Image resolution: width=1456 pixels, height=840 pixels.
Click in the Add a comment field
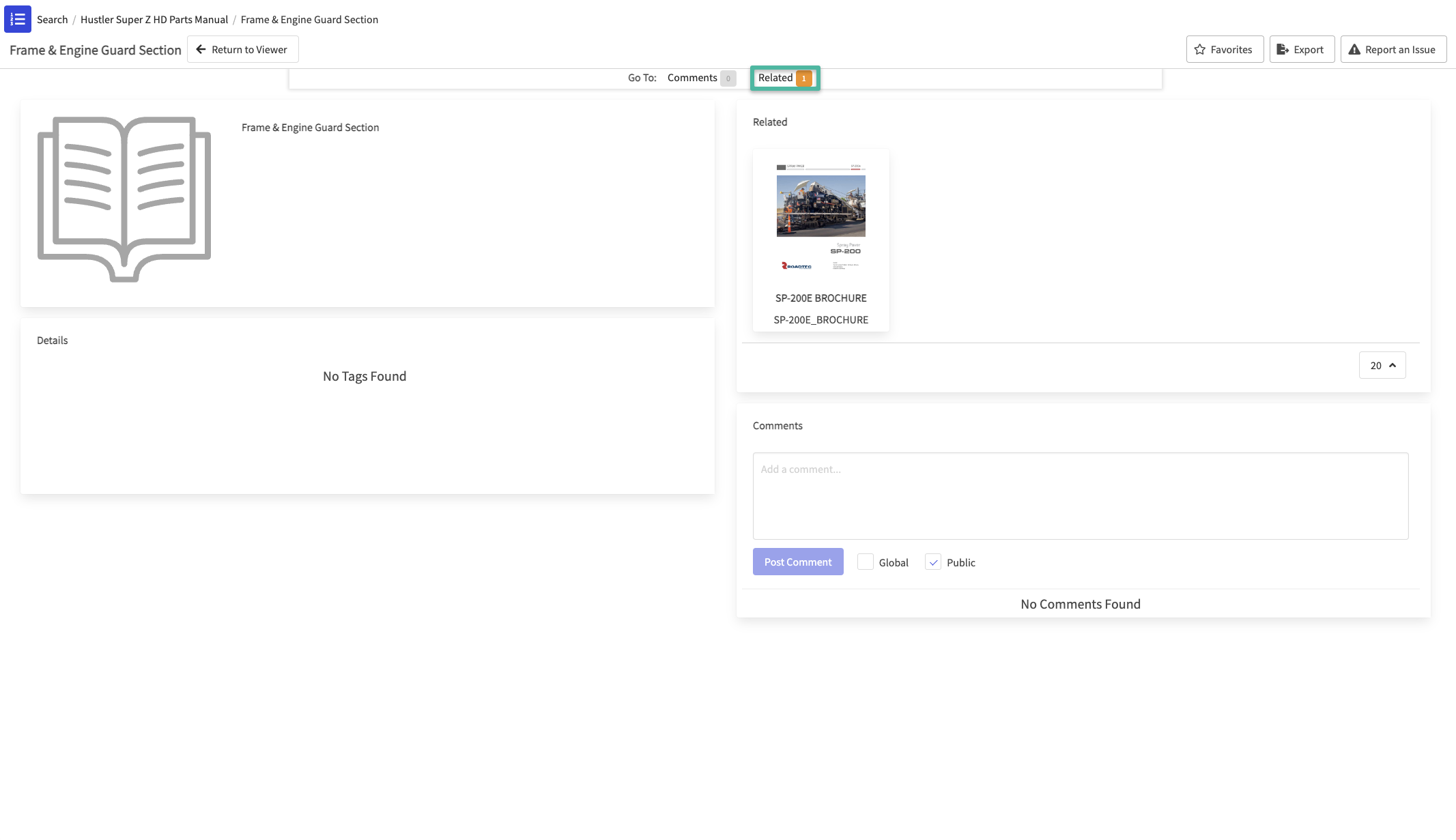pos(1080,496)
